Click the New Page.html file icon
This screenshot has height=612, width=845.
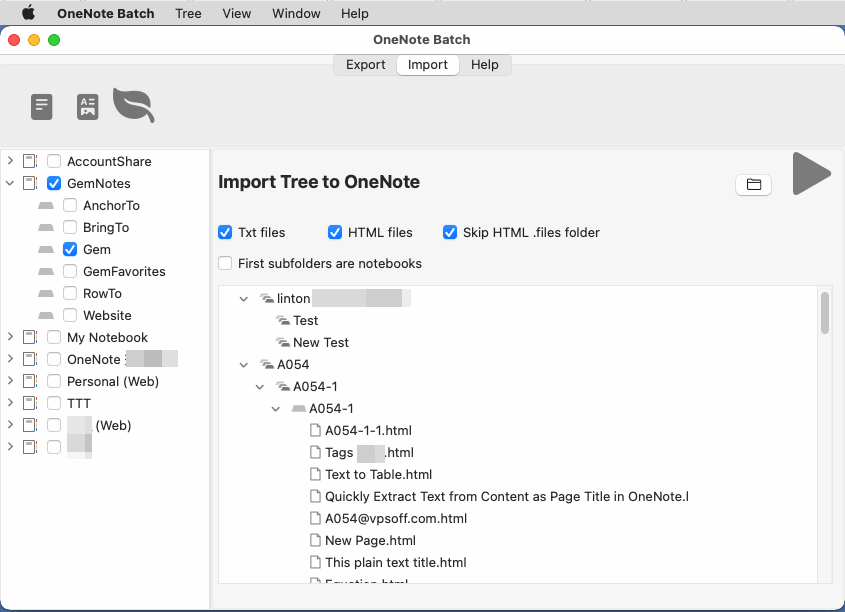tap(315, 540)
